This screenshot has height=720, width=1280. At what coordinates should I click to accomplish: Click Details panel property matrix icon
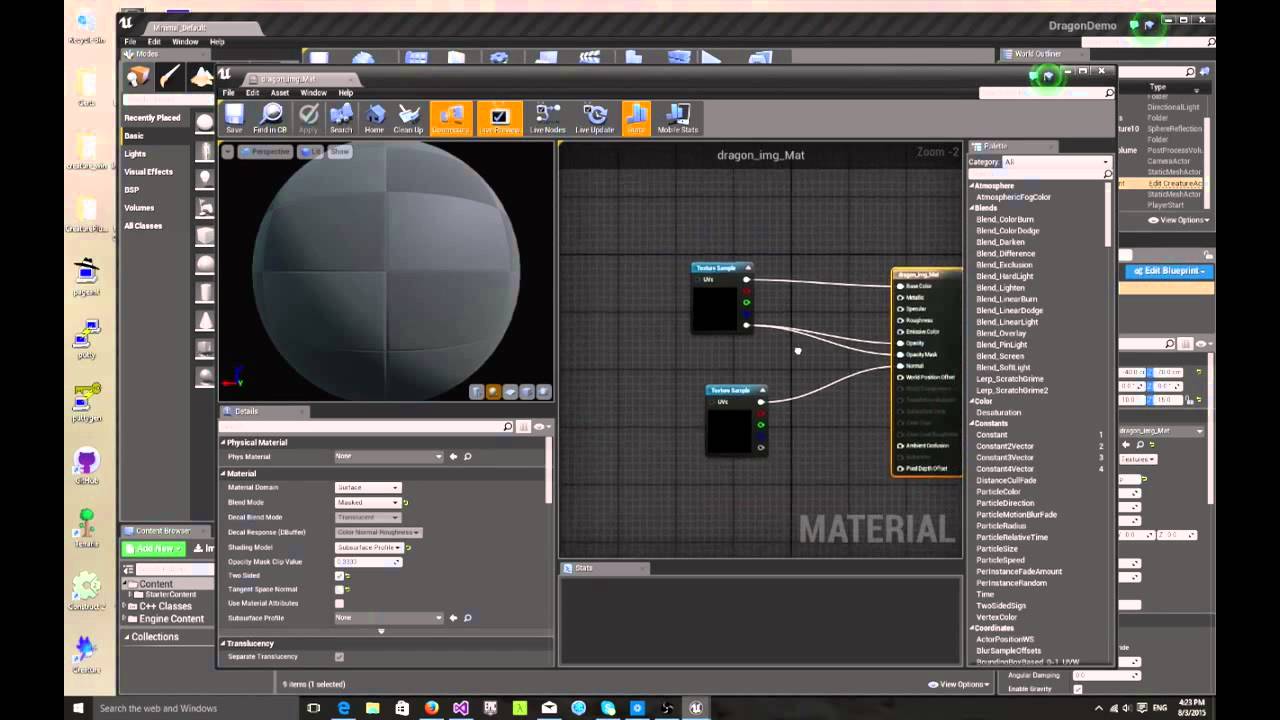tap(523, 427)
